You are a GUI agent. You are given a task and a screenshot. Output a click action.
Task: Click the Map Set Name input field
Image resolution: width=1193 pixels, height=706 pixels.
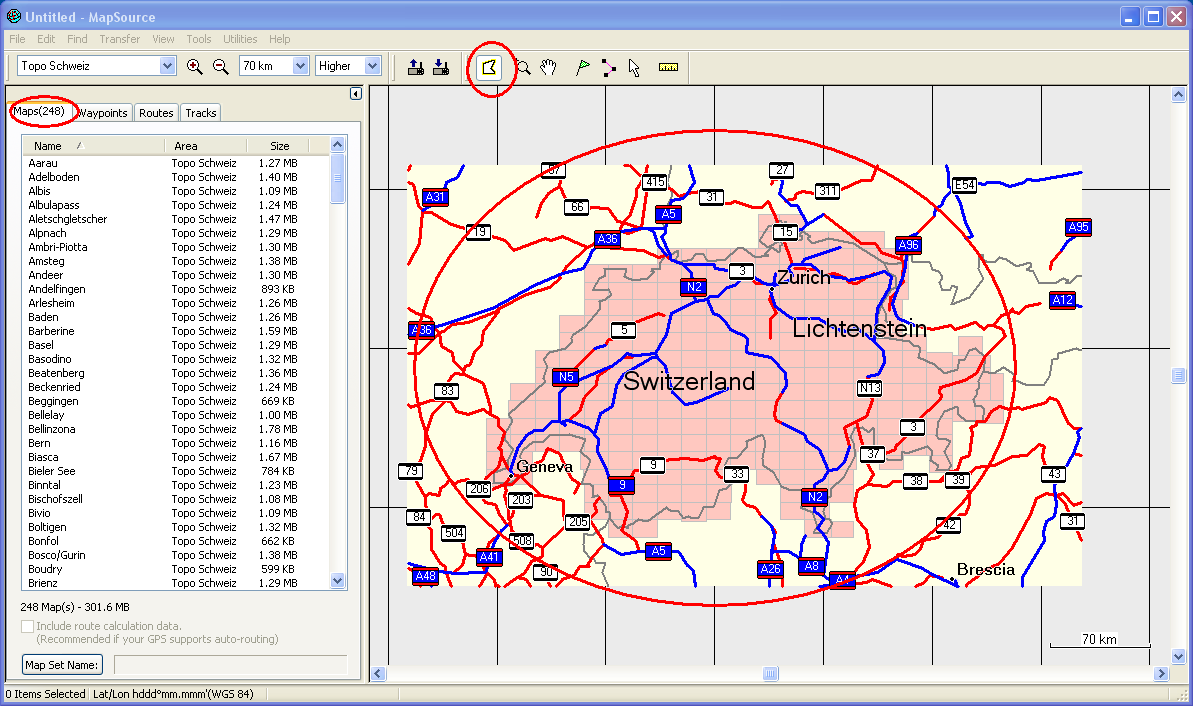[231, 665]
